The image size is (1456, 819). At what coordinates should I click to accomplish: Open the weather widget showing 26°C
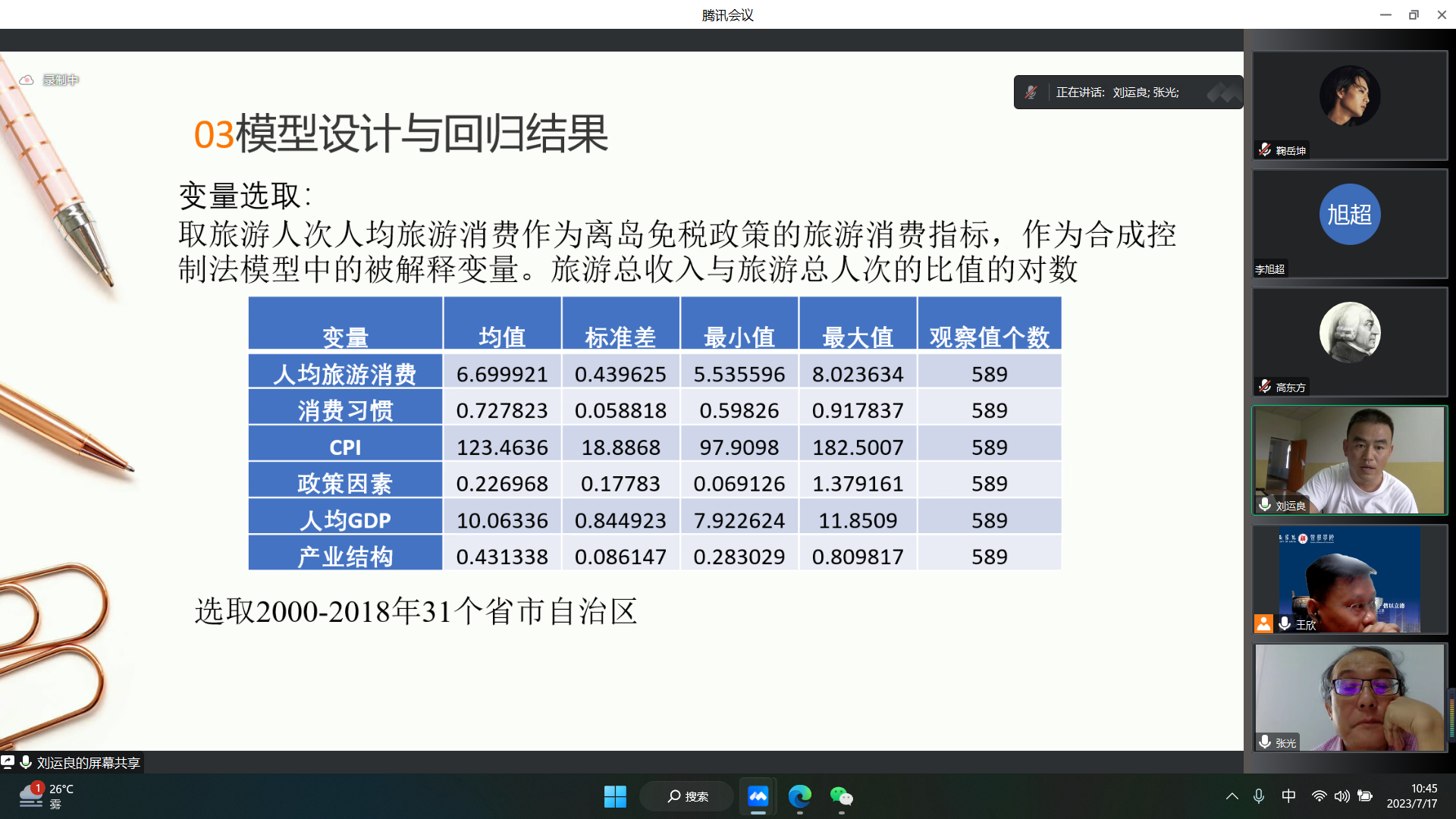pos(47,796)
